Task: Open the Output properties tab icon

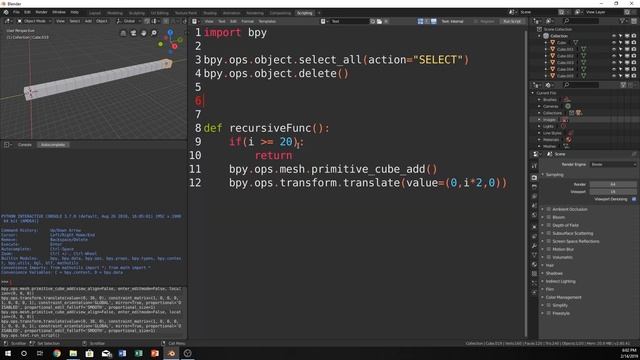Action: [534, 187]
